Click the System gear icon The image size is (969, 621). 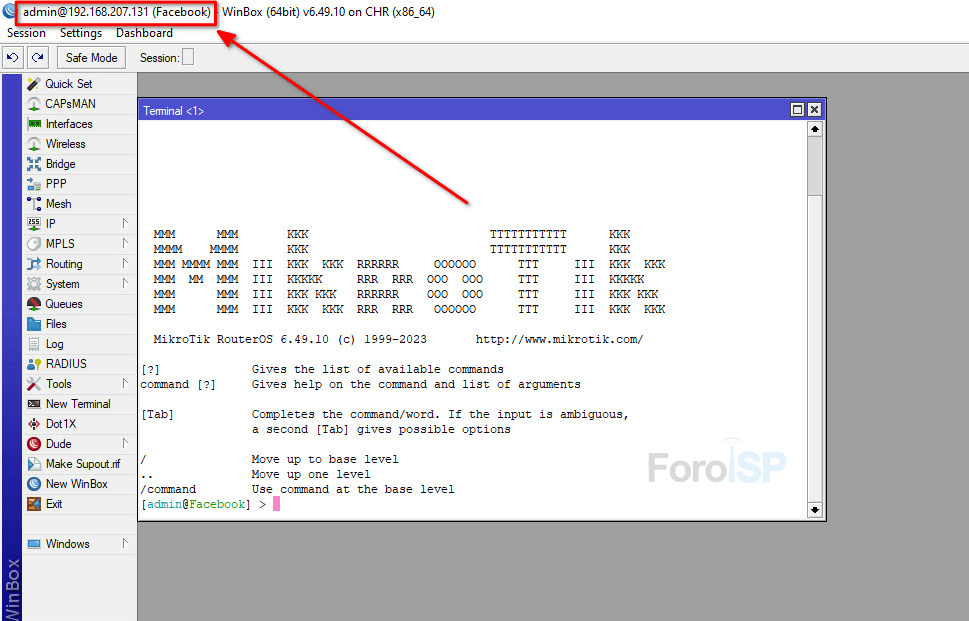pyautogui.click(x=34, y=284)
